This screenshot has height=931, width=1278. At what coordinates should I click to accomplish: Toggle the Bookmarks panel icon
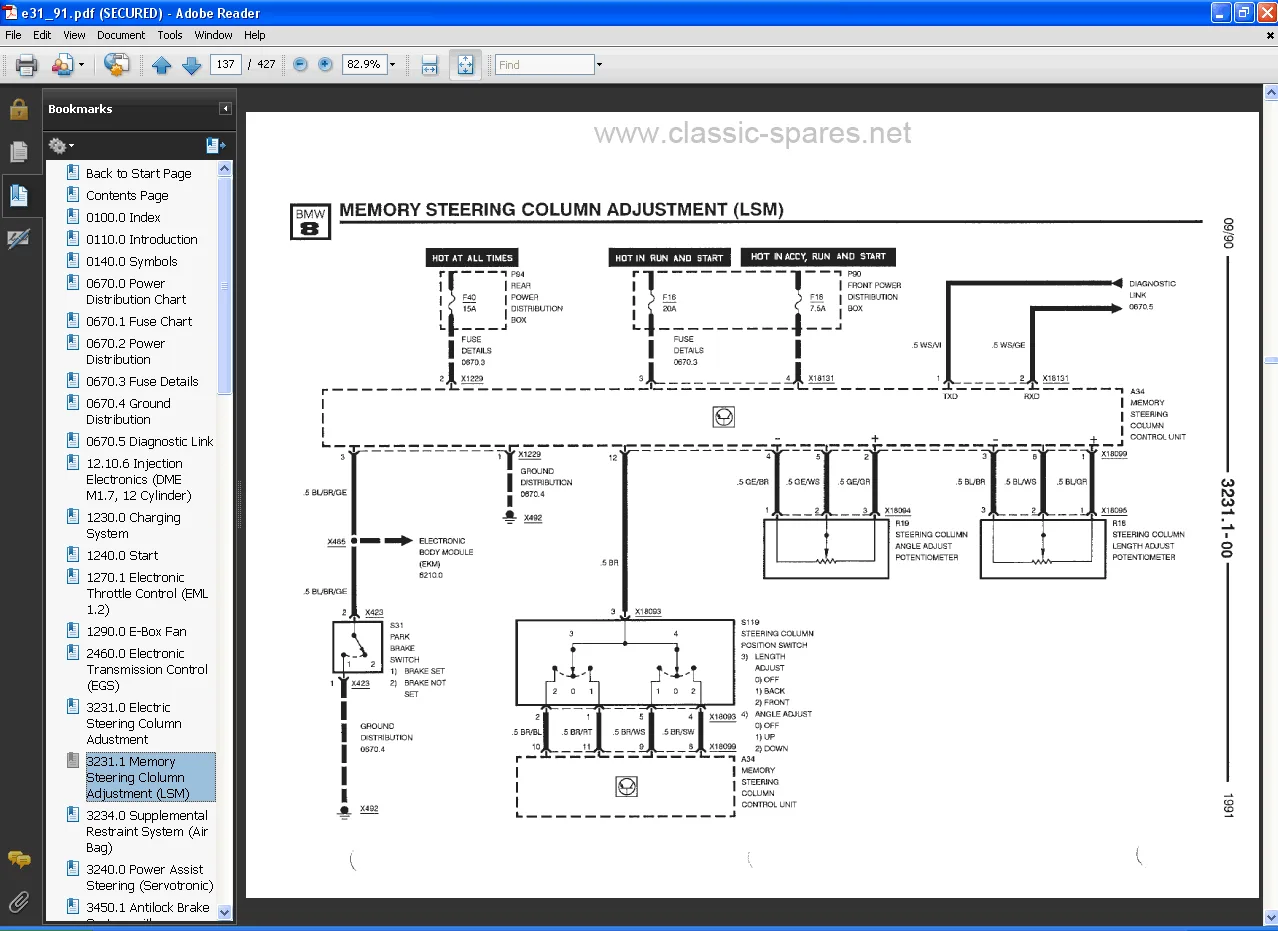(x=18, y=195)
